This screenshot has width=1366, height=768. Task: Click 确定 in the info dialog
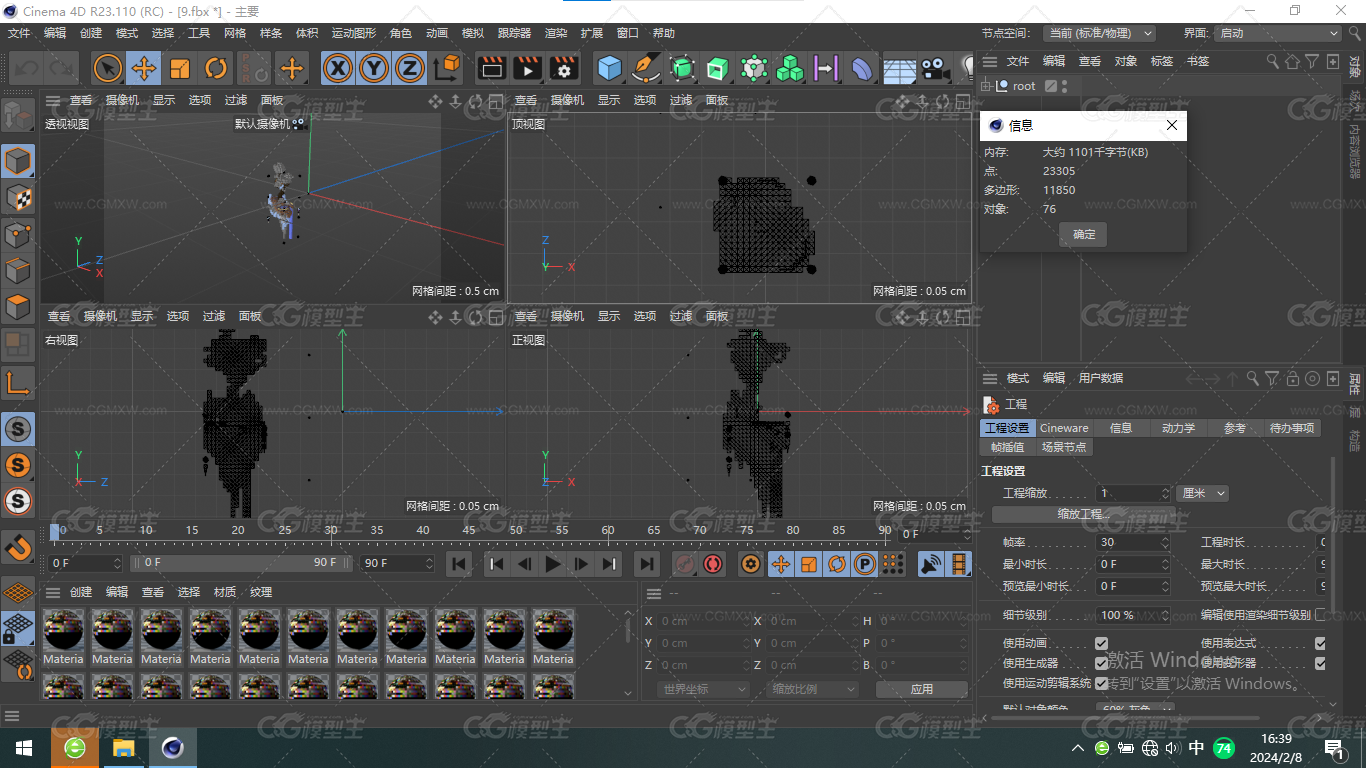1084,235
